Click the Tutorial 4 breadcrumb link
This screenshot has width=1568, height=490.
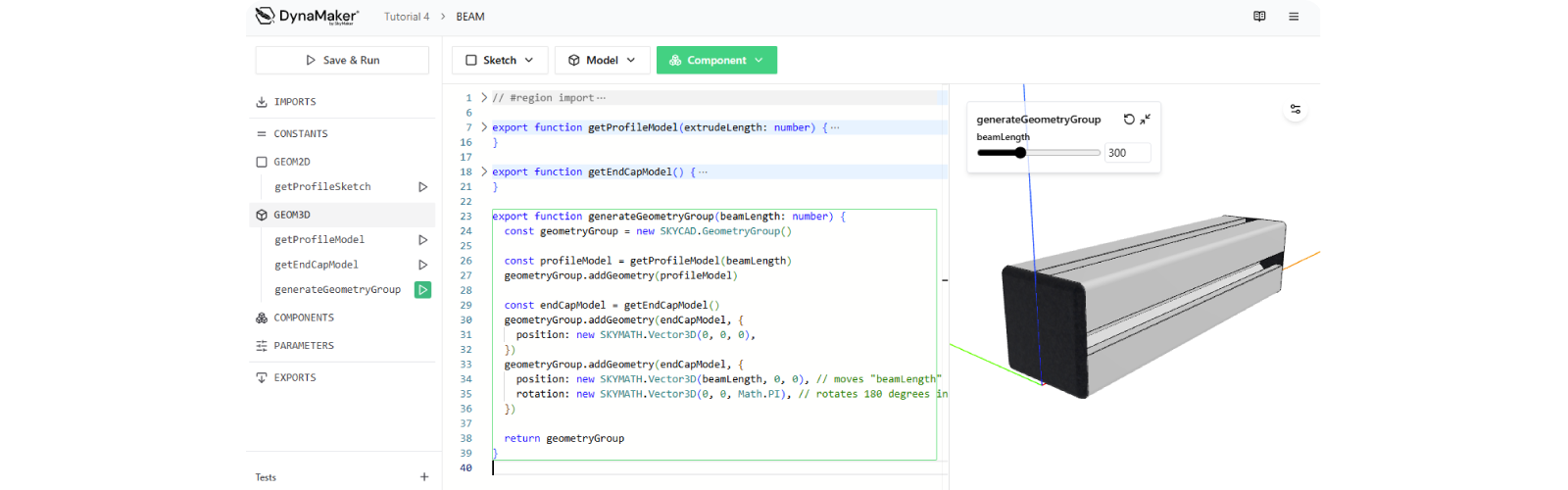pyautogui.click(x=406, y=17)
